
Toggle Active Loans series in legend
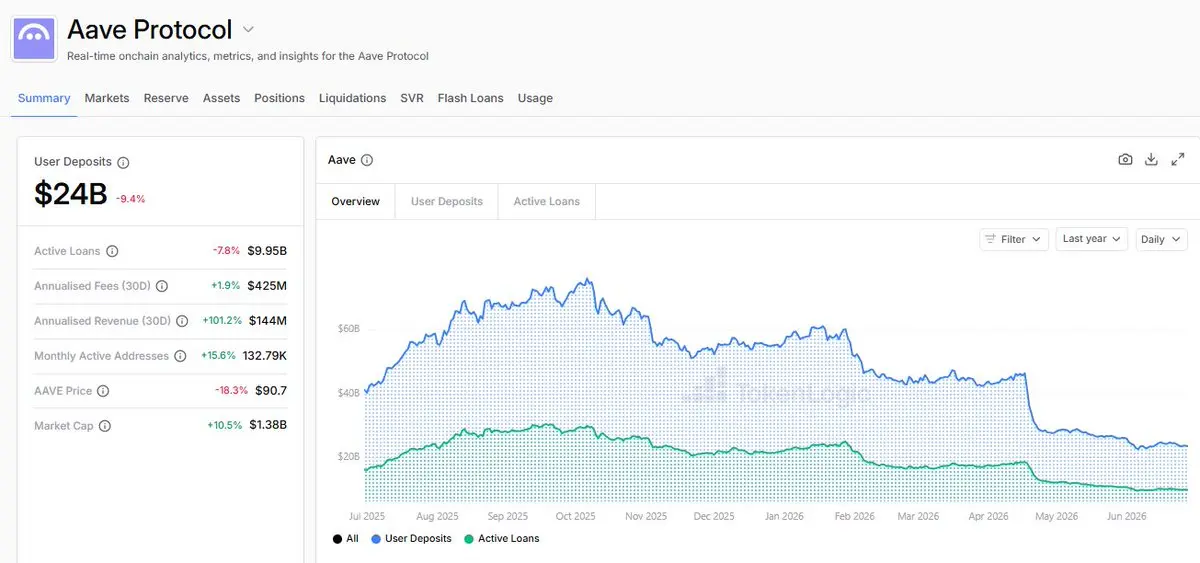[501, 539]
